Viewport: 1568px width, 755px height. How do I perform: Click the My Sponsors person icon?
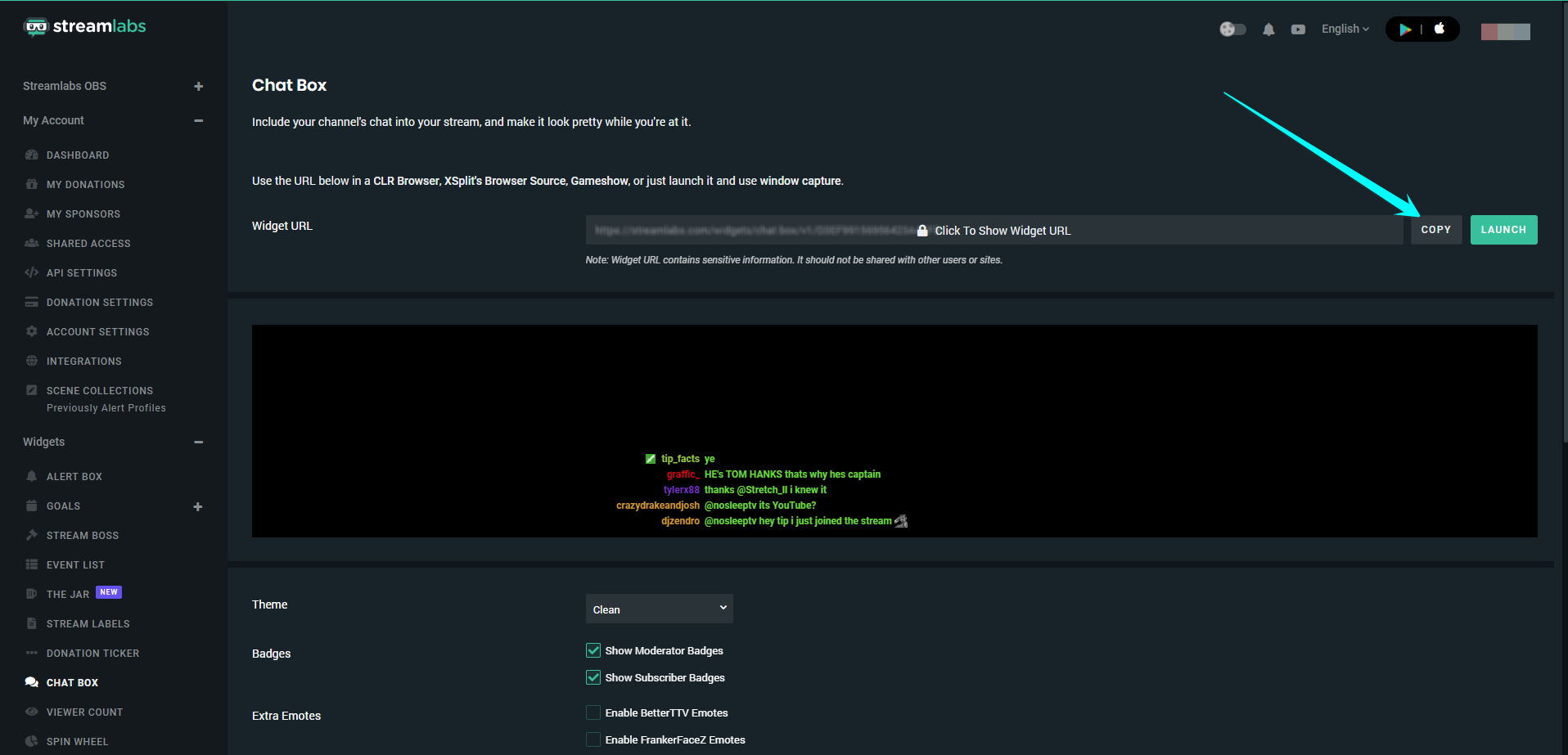tap(32, 213)
